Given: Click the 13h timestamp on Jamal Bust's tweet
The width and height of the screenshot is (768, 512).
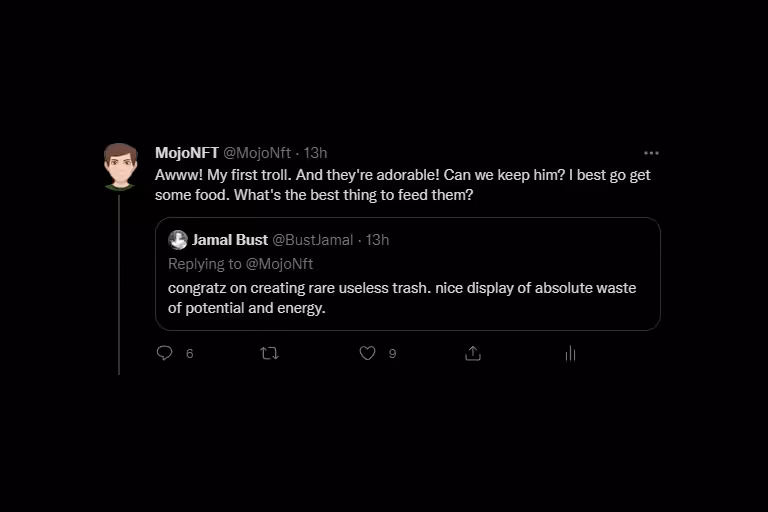Looking at the screenshot, I should pyautogui.click(x=377, y=240).
